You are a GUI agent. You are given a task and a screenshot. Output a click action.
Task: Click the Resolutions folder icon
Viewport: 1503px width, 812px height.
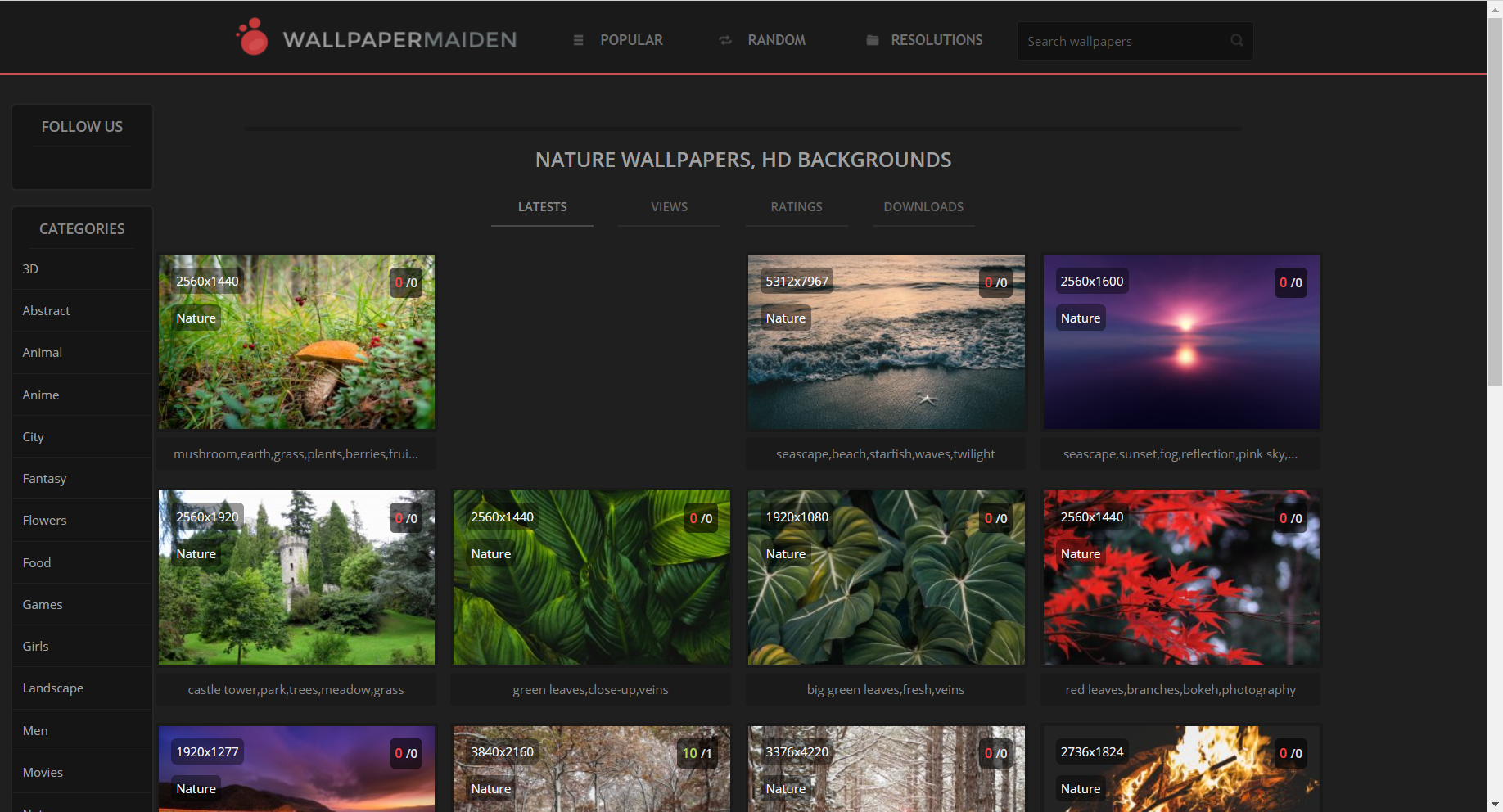(873, 40)
